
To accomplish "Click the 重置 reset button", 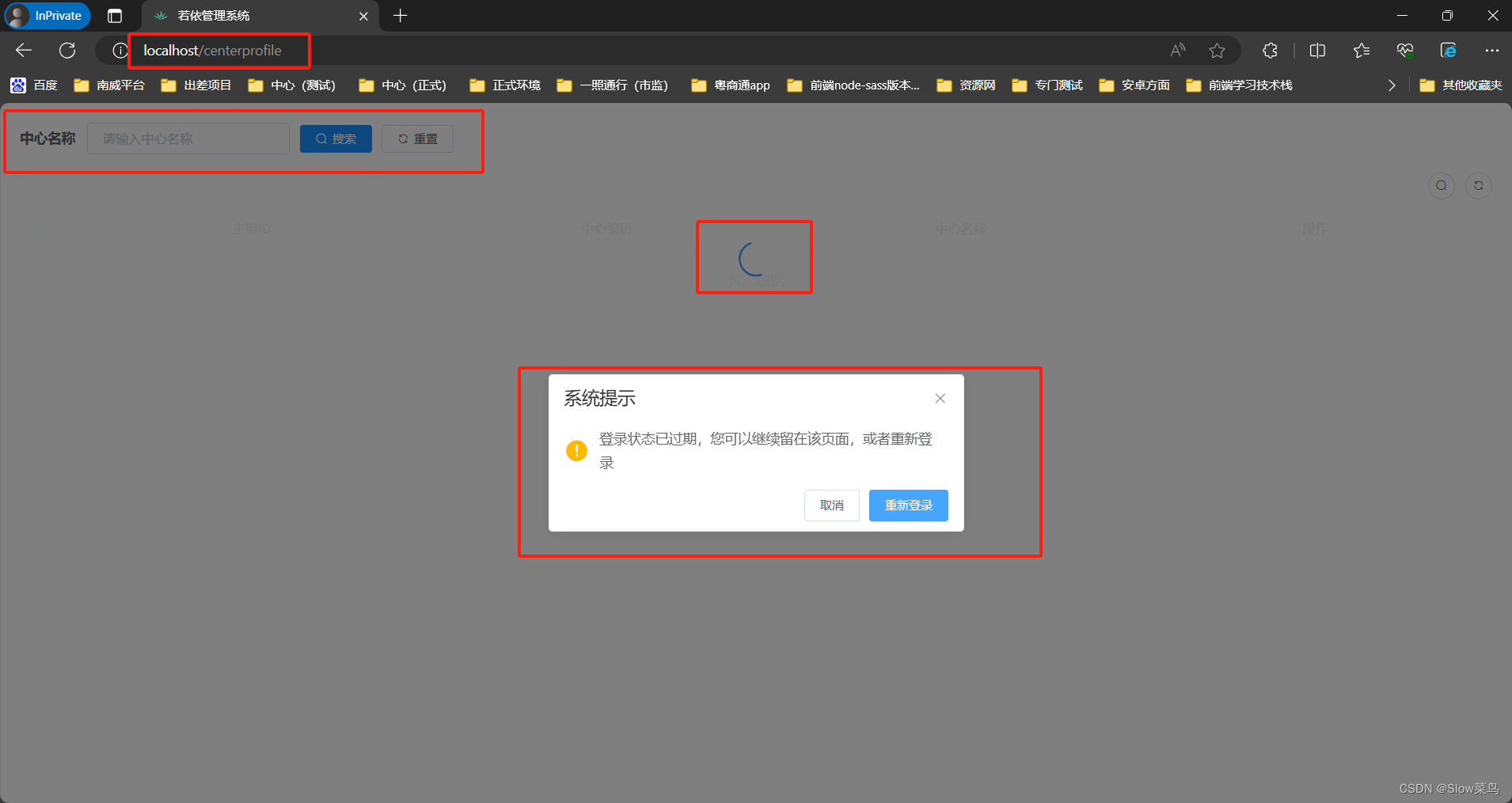I will (x=417, y=139).
